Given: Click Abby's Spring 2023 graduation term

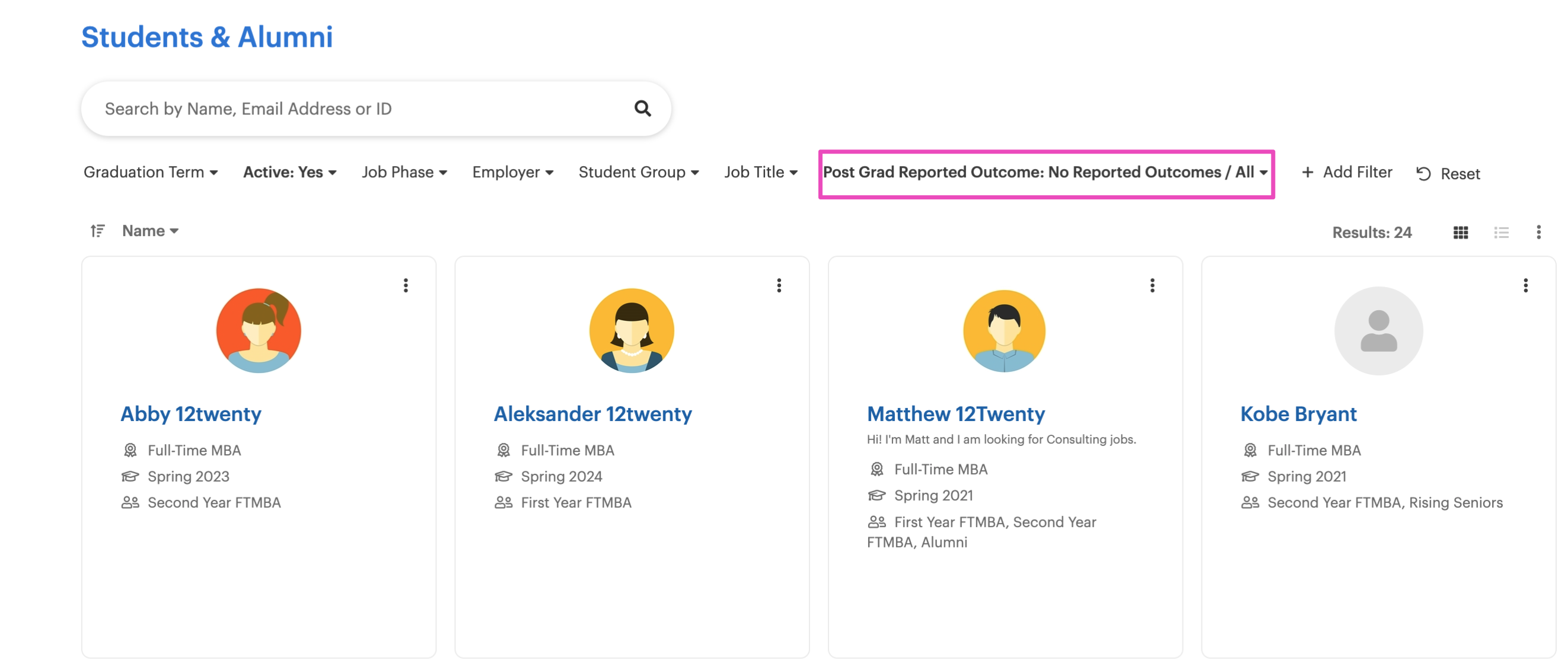Looking at the screenshot, I should coord(188,476).
